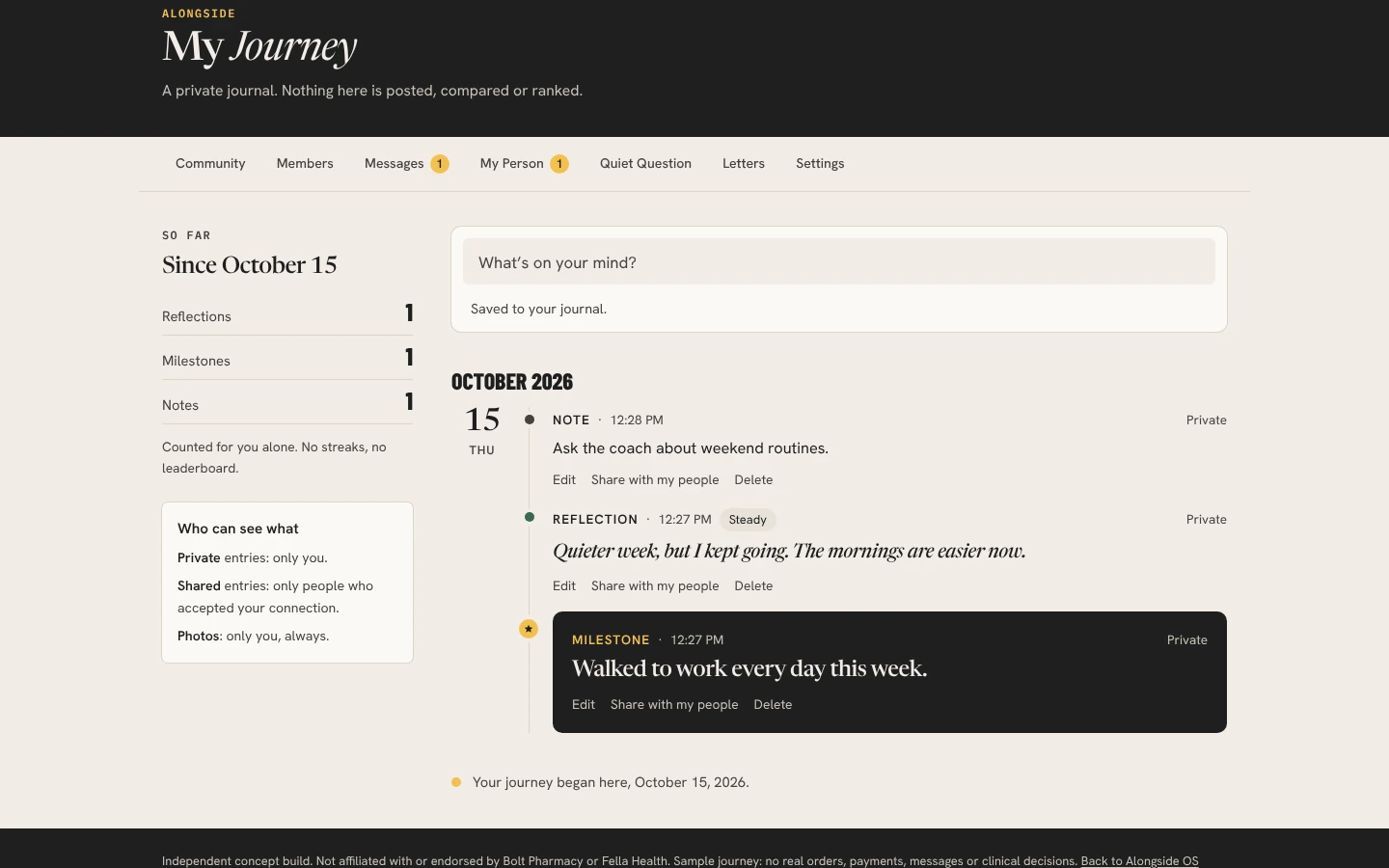The height and width of the screenshot is (868, 1389).
Task: Click "Your journey began here" text
Action: click(611, 782)
